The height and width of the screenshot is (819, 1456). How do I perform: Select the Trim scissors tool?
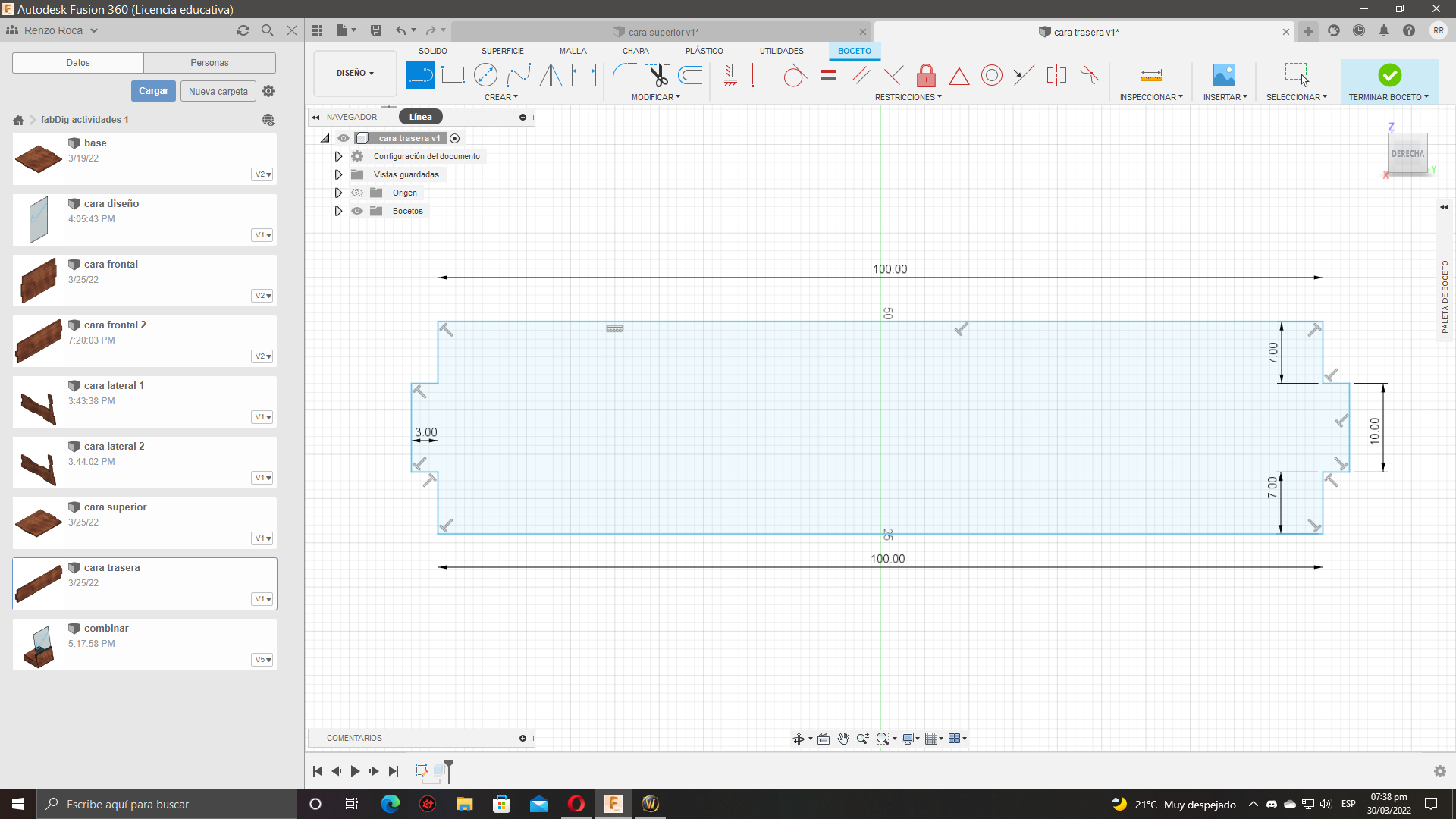(657, 75)
